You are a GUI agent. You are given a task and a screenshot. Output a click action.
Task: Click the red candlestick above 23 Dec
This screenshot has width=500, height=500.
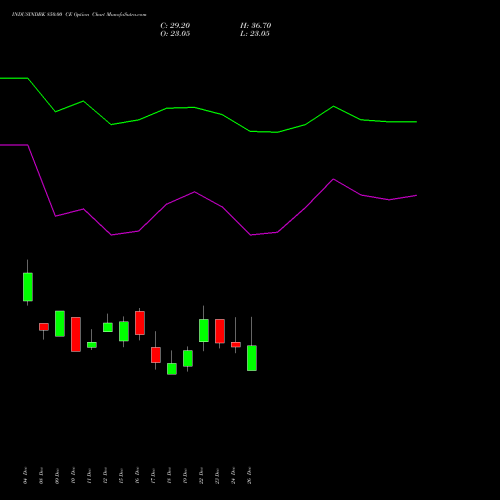click(220, 331)
